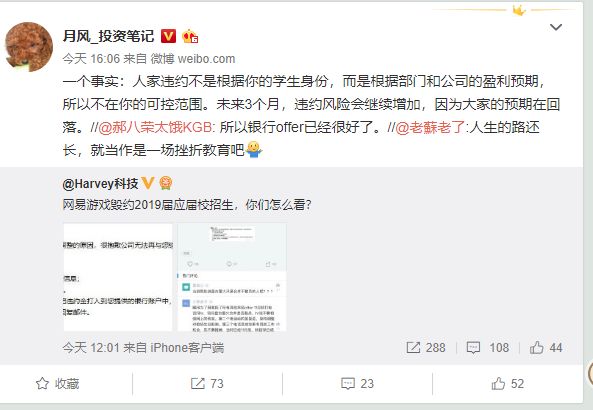Viewport: 593px width, 410px height.
Task: Click the crown membership badge icon
Action: (190, 36)
